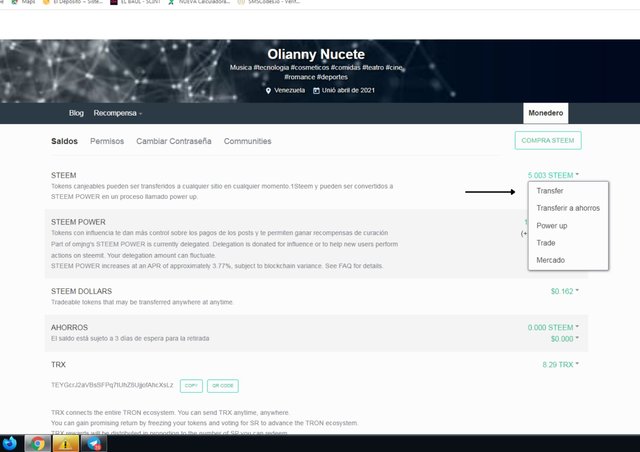Viewport: 640px width, 452px height.
Task: Click the TRX heading
Action: [58, 365]
